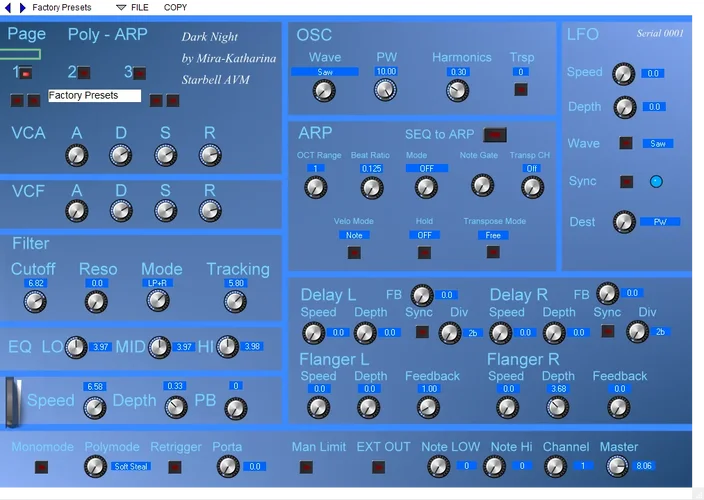Click the EQ MID knob
Screen dimensions: 704x500
(159, 347)
